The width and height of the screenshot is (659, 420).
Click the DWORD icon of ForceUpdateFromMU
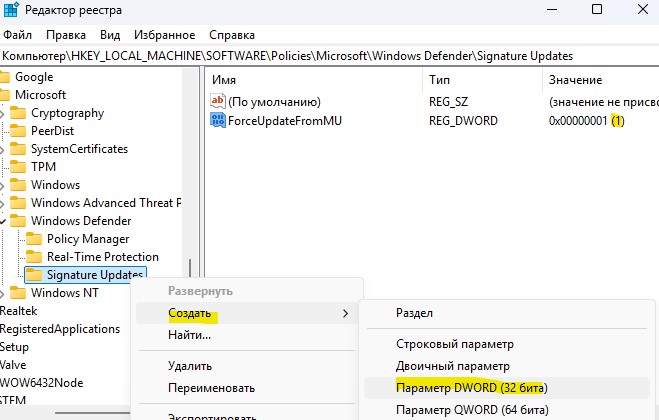point(218,120)
